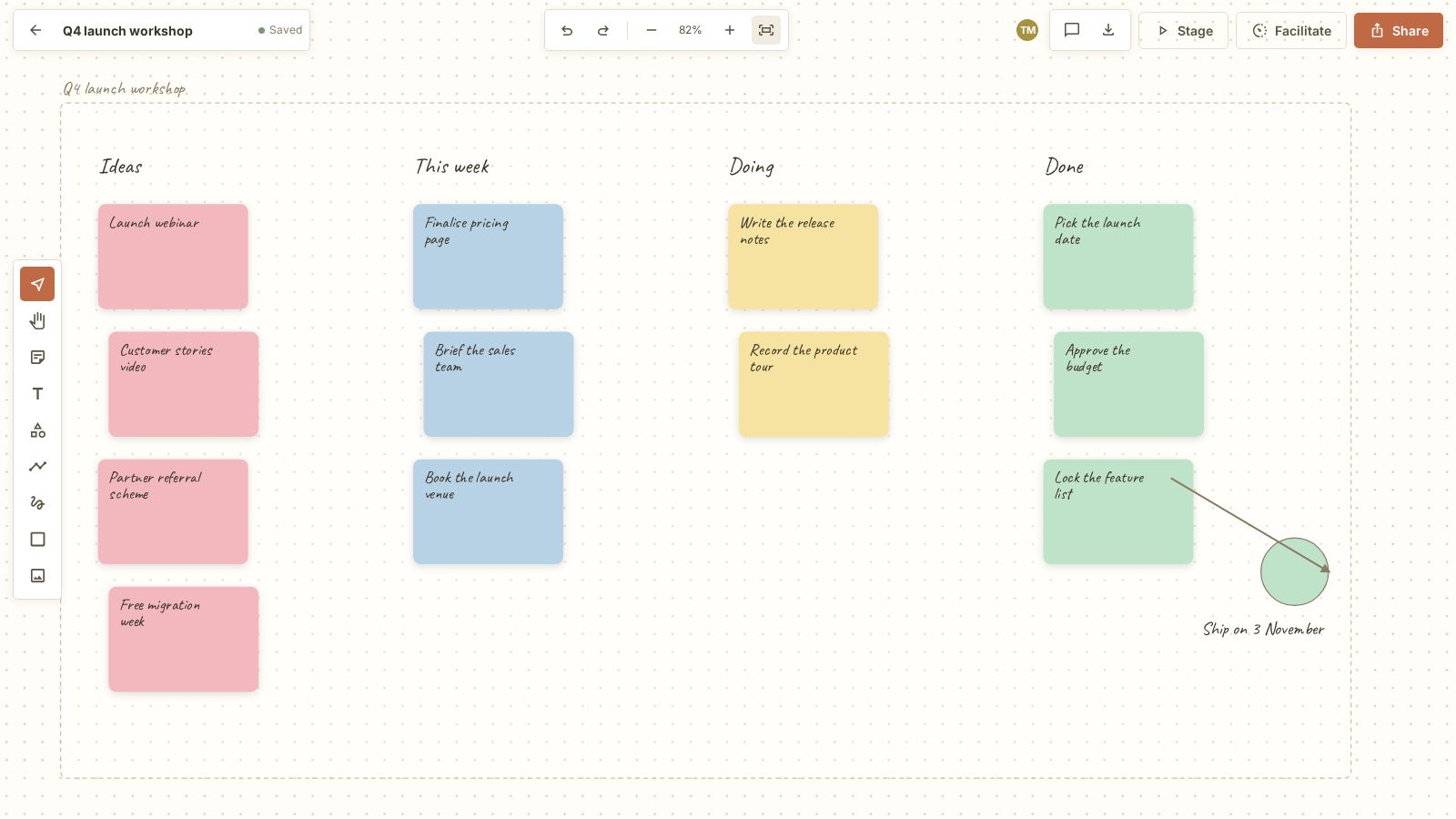Click the This week column heading

(x=452, y=167)
